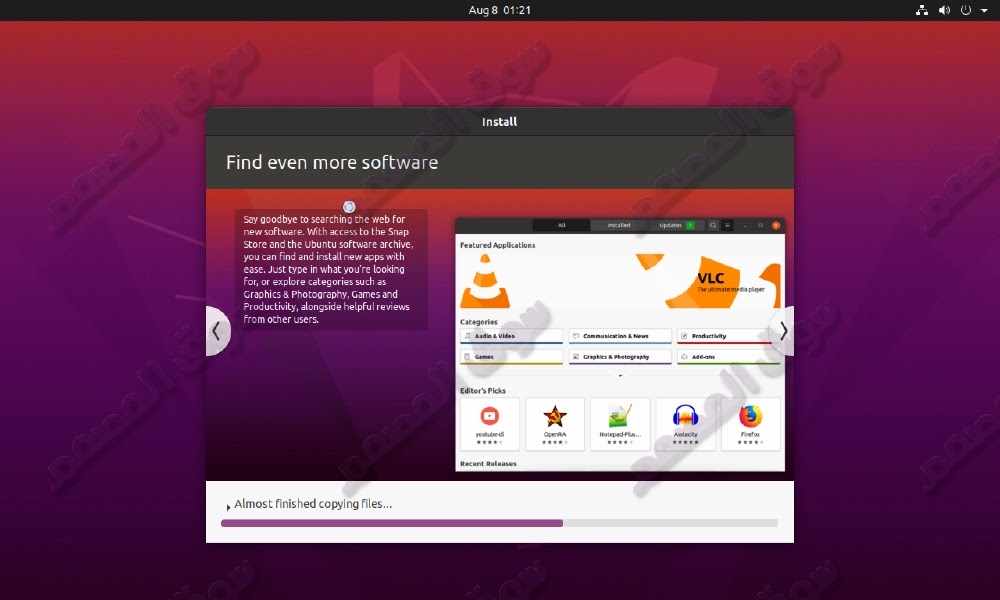Open the Aug 8 01:21 clock menu
The height and width of the screenshot is (600, 1000).
(499, 10)
